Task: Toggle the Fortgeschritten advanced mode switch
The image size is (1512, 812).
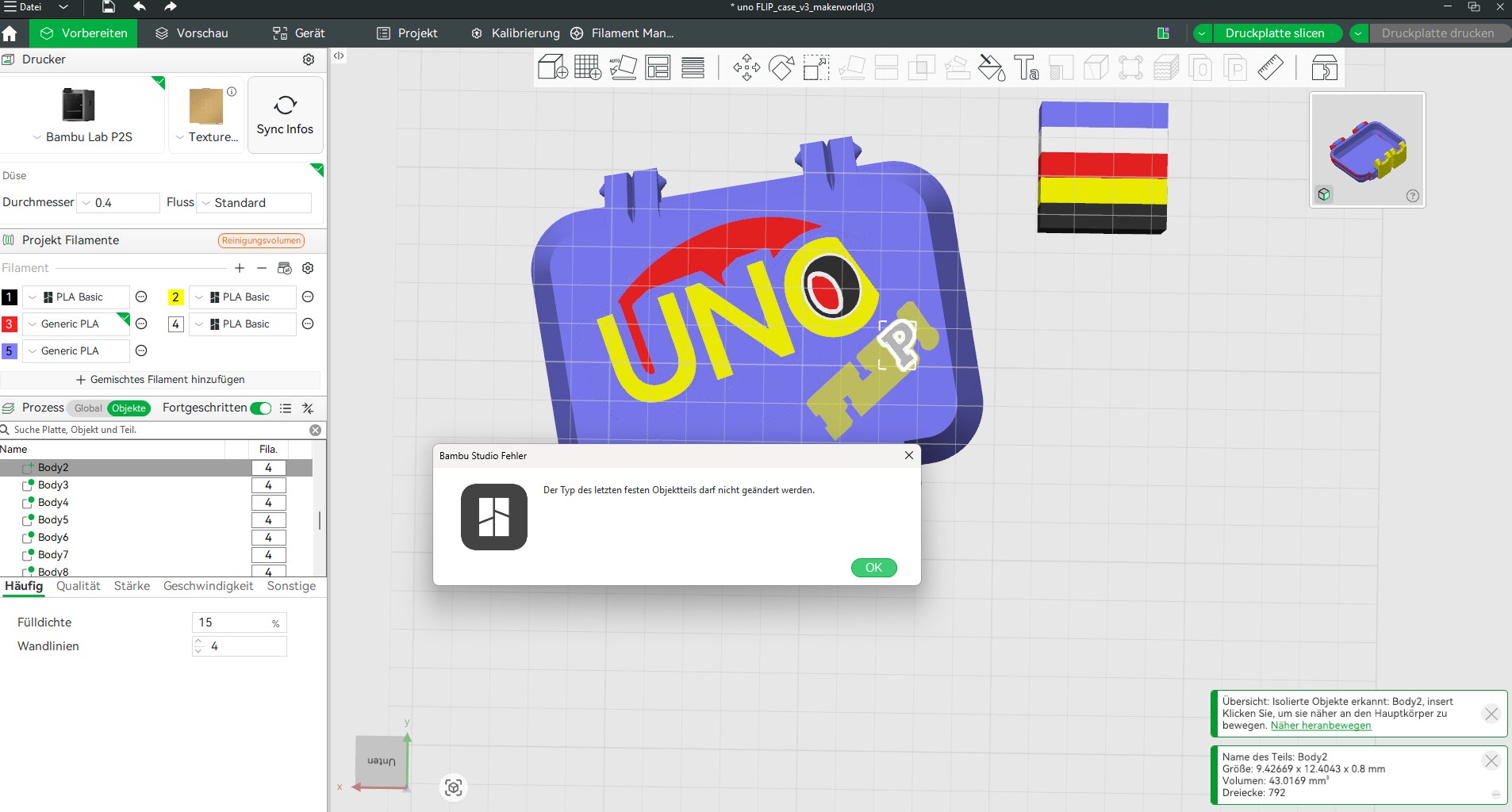Action: [261, 408]
